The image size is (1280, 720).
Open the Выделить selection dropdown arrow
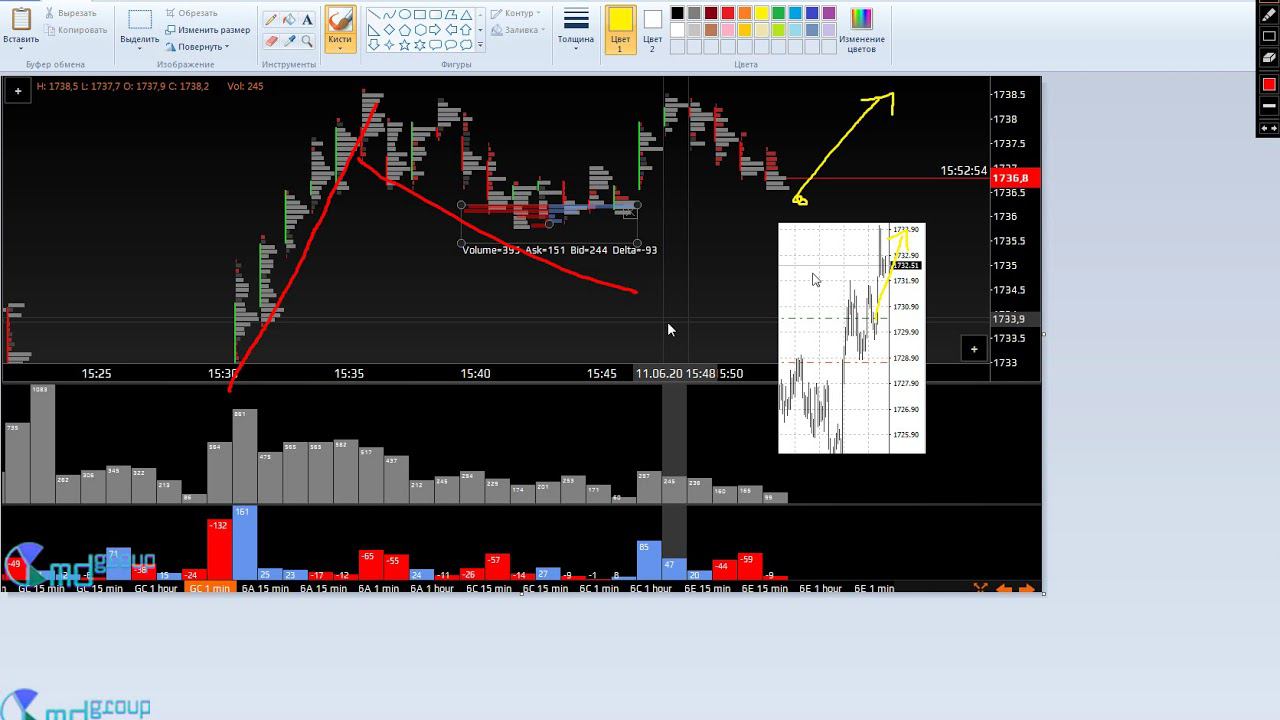click(140, 49)
